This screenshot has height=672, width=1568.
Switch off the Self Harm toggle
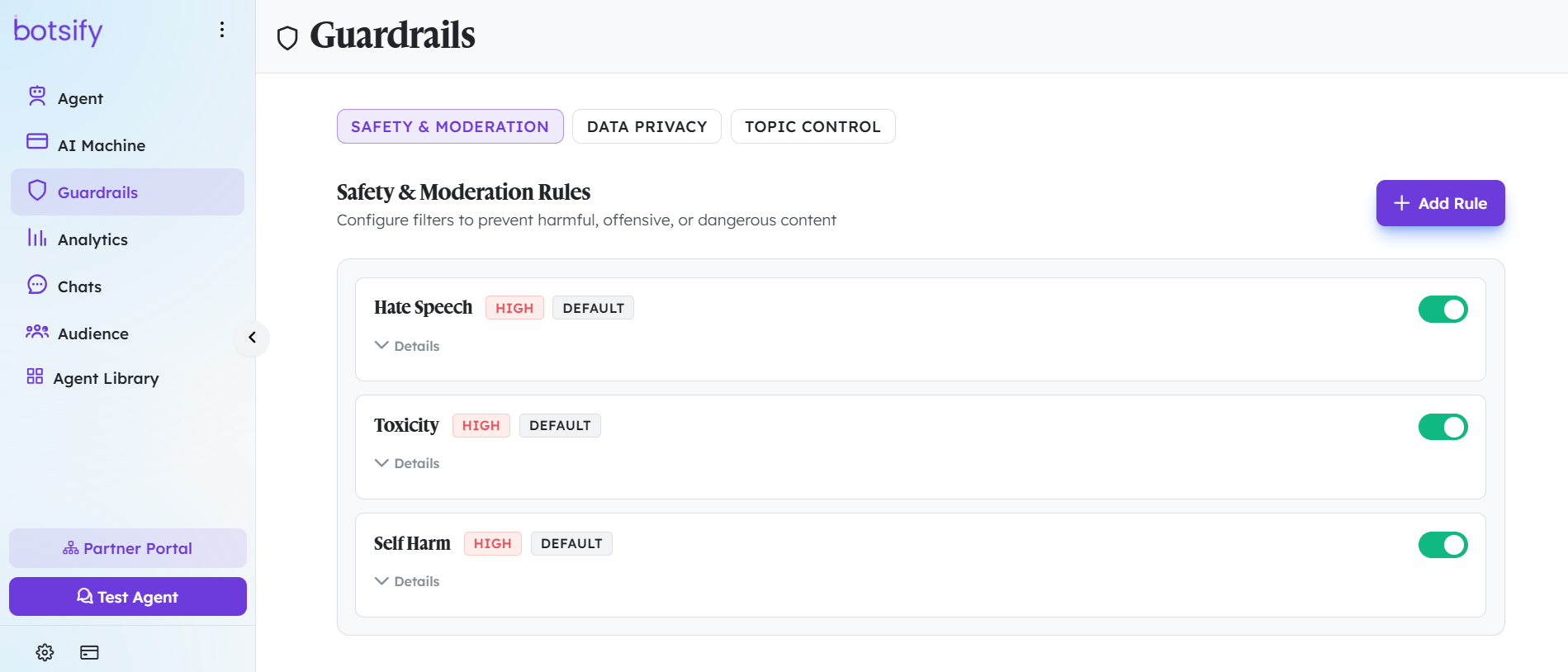(x=1442, y=545)
